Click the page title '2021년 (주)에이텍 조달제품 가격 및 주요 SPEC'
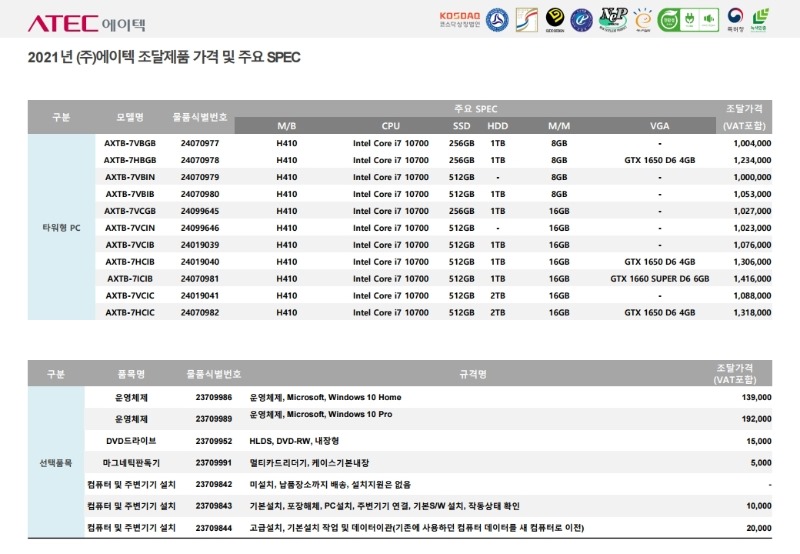This screenshot has height=554, width=800. (x=164, y=57)
